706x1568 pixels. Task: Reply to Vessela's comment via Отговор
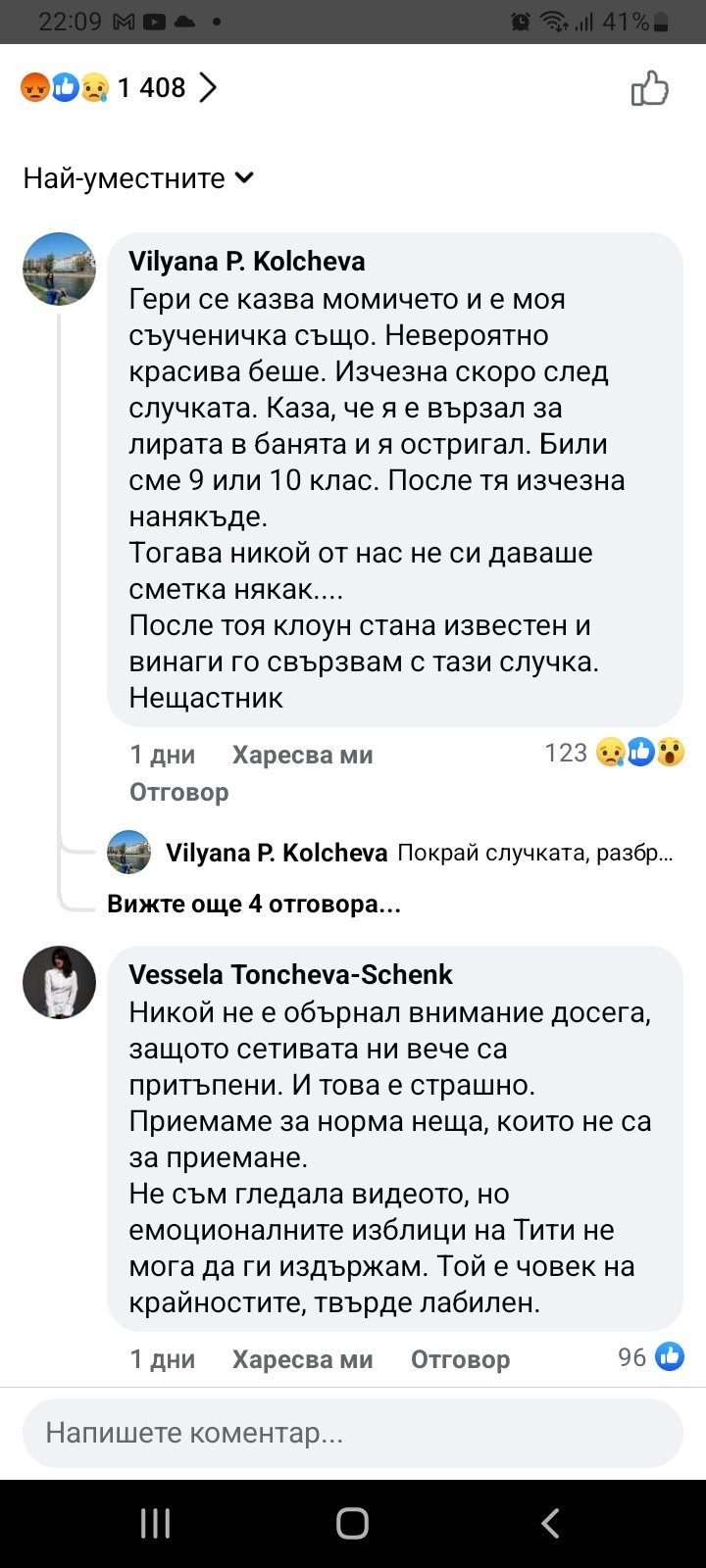pos(460,1359)
